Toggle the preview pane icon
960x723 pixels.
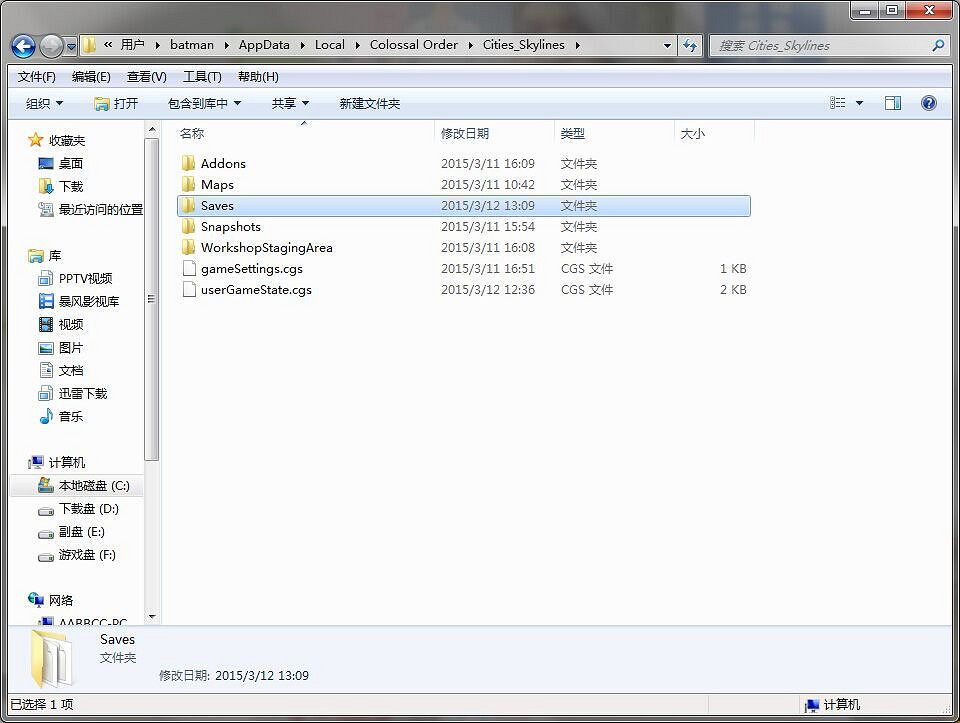click(892, 103)
